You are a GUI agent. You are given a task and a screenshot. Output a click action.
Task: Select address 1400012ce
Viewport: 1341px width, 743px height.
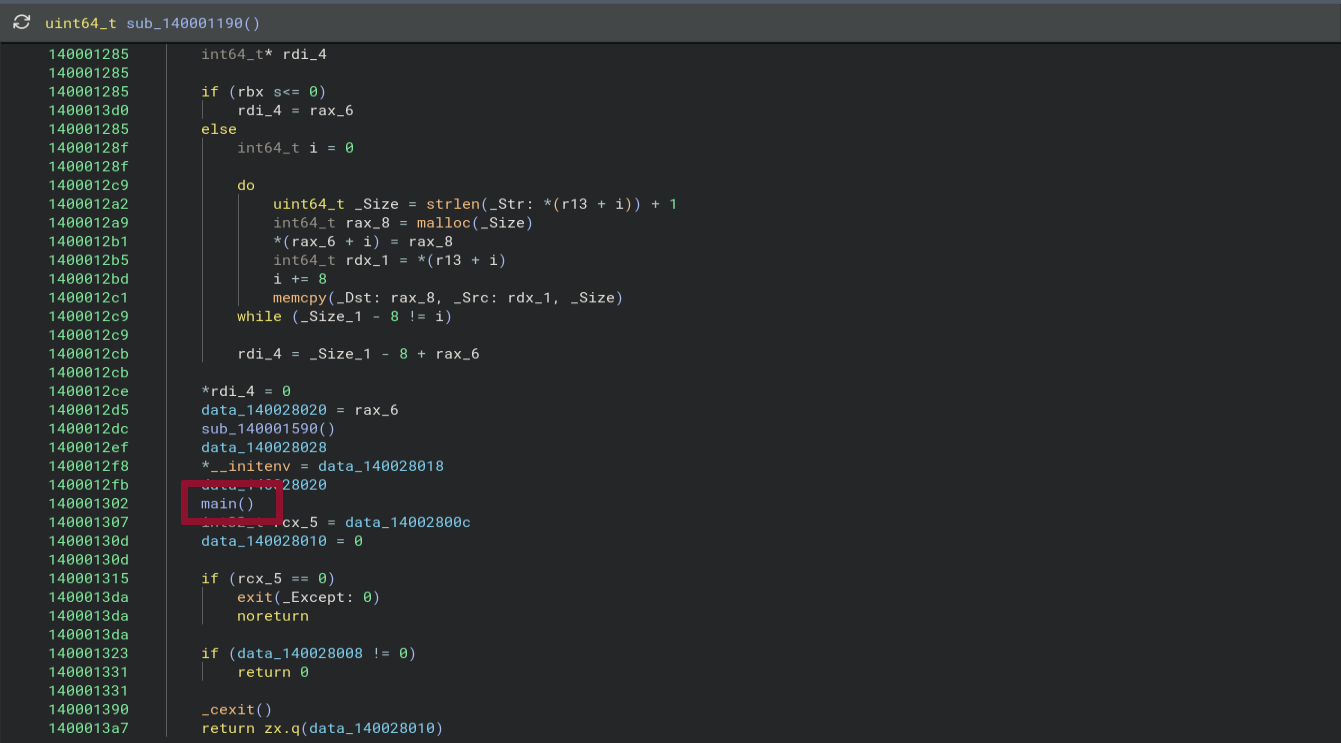(x=88, y=391)
